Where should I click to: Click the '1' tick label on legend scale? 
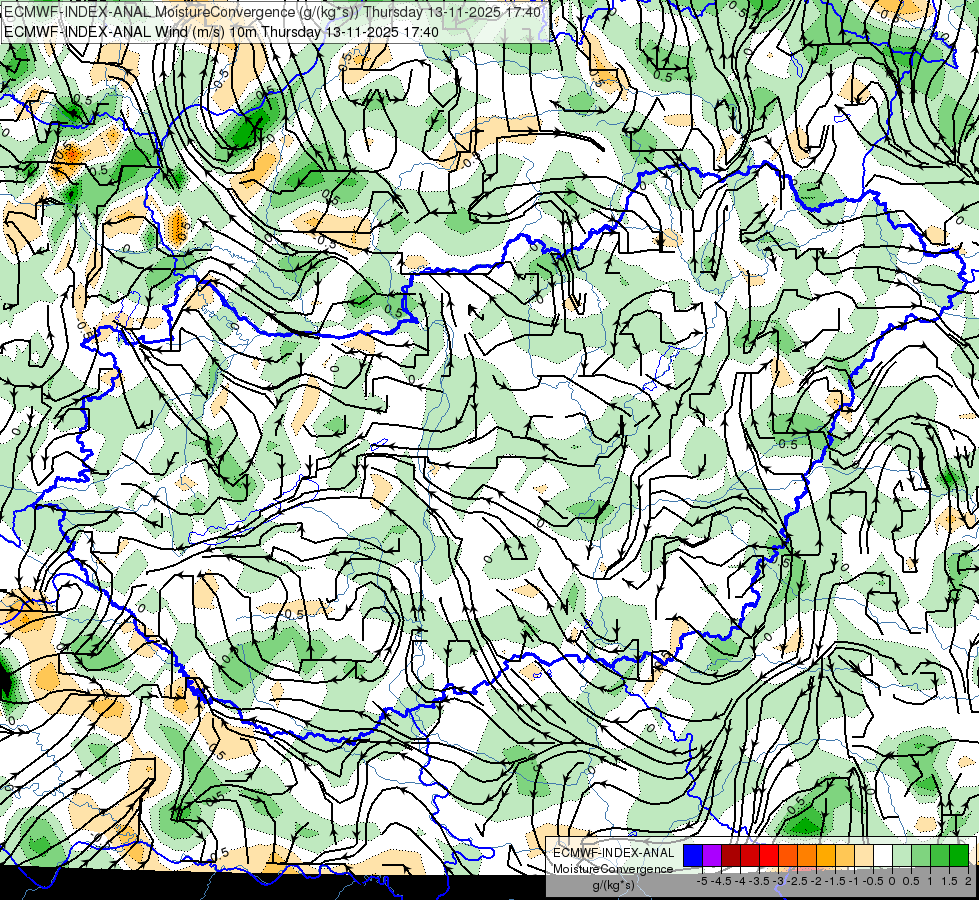[930, 881]
